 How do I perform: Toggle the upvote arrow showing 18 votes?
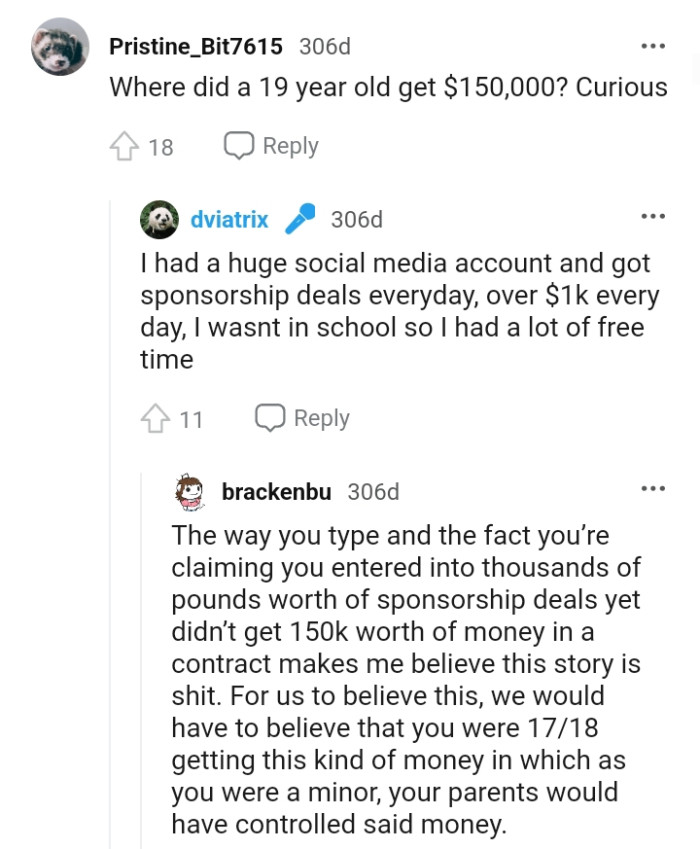(x=126, y=145)
